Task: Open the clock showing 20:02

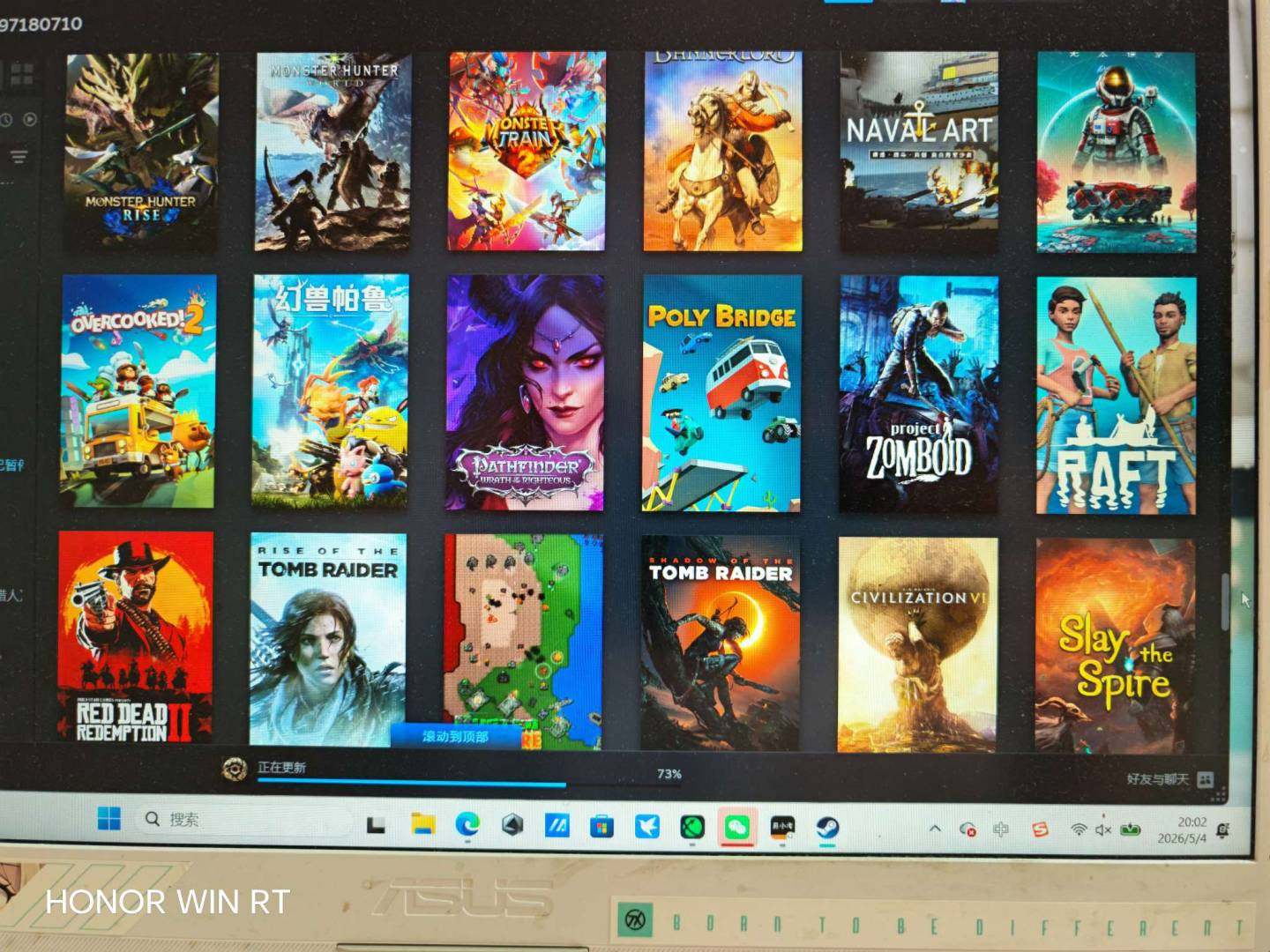Action: click(x=1183, y=830)
